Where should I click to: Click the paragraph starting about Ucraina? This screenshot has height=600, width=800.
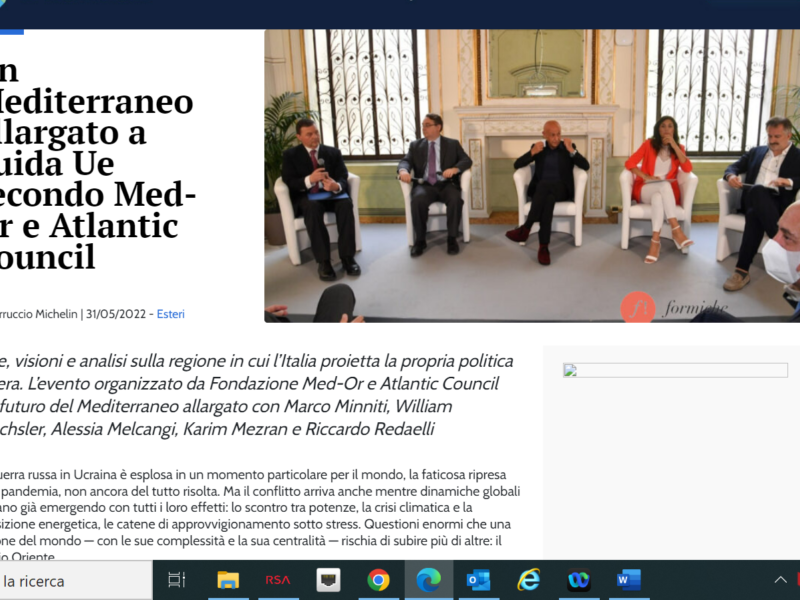260,514
